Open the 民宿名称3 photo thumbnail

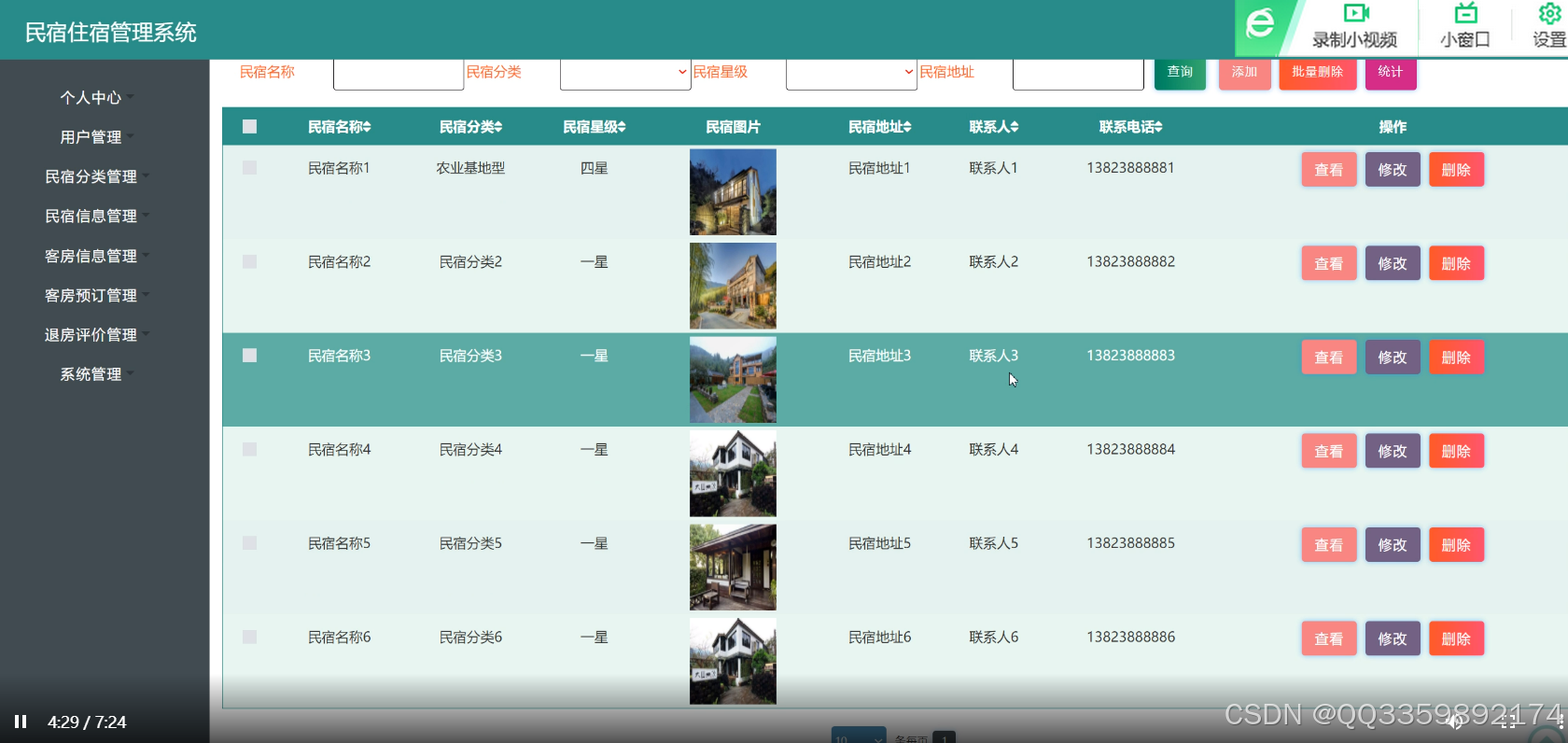[733, 380]
